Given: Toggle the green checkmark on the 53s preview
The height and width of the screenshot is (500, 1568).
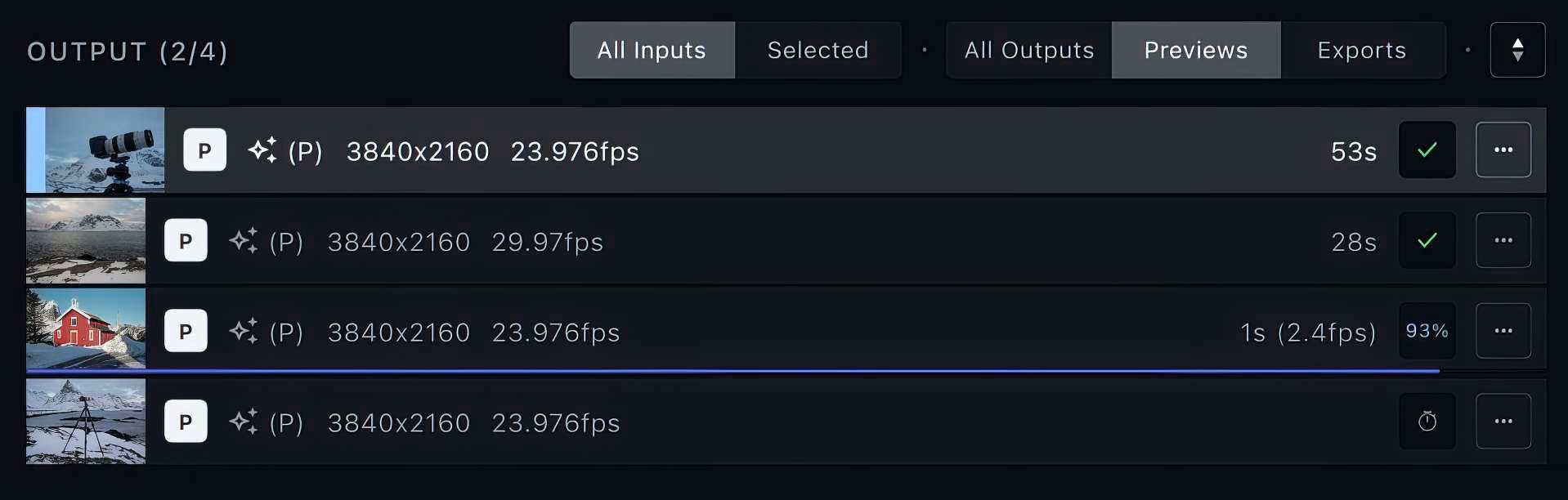Looking at the screenshot, I should (x=1426, y=150).
